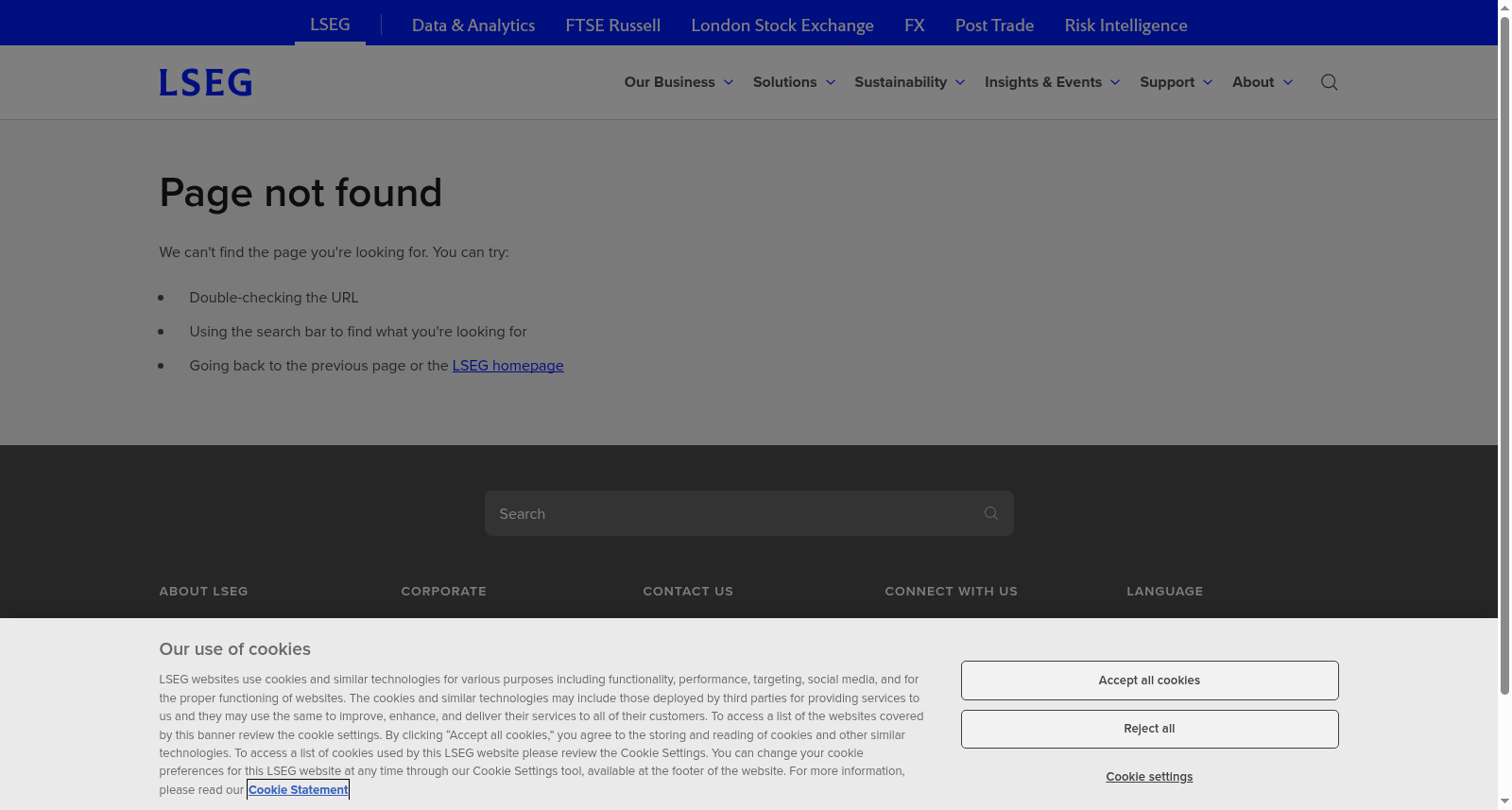
Task: Open London Stock Exchange tab
Action: (782, 26)
